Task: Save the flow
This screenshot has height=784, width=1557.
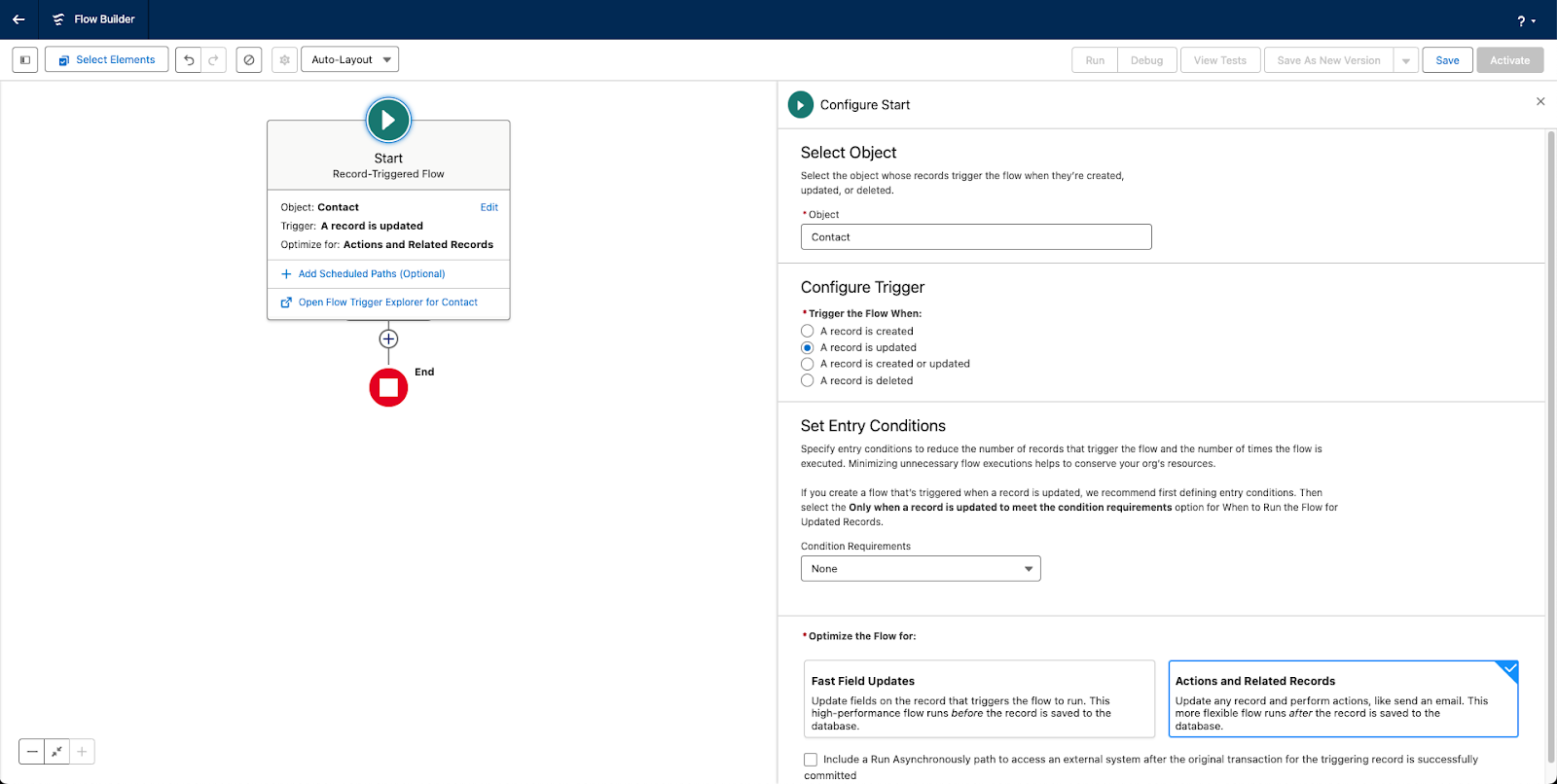Action: [x=1447, y=60]
